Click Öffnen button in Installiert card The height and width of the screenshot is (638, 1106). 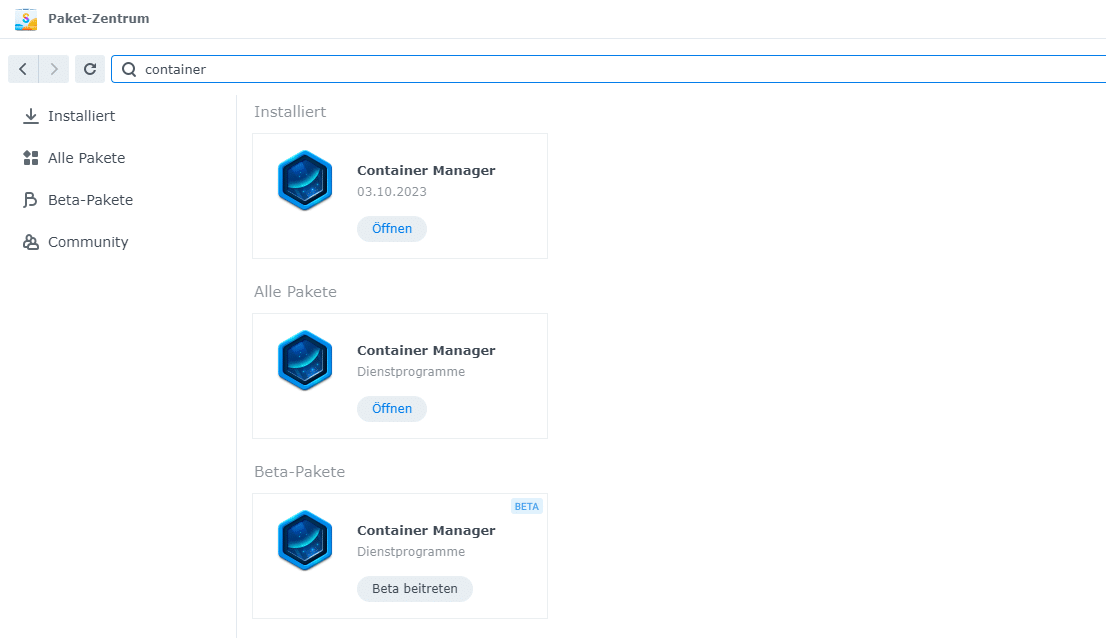pos(391,228)
